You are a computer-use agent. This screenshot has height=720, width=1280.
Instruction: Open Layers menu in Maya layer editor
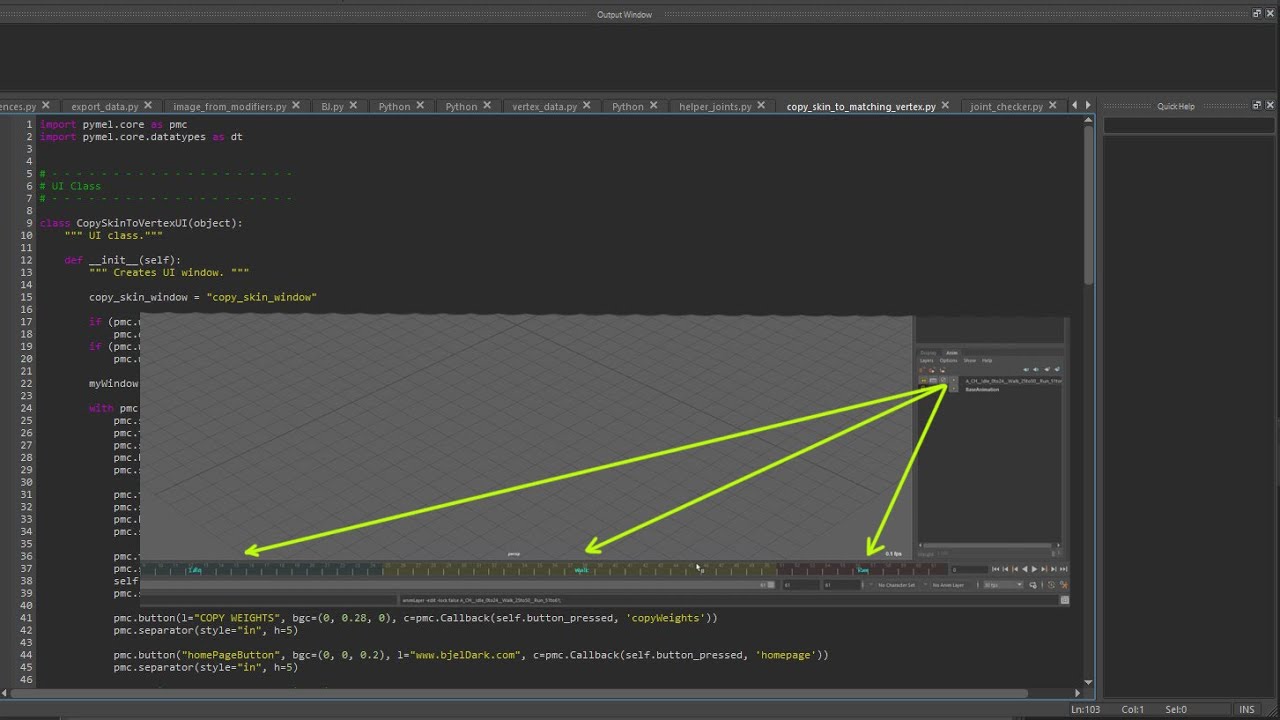tap(927, 361)
